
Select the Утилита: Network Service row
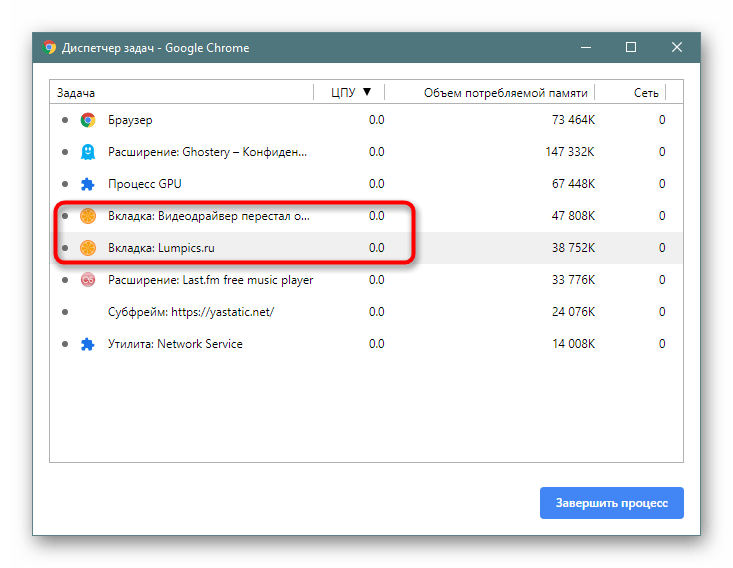click(x=366, y=344)
